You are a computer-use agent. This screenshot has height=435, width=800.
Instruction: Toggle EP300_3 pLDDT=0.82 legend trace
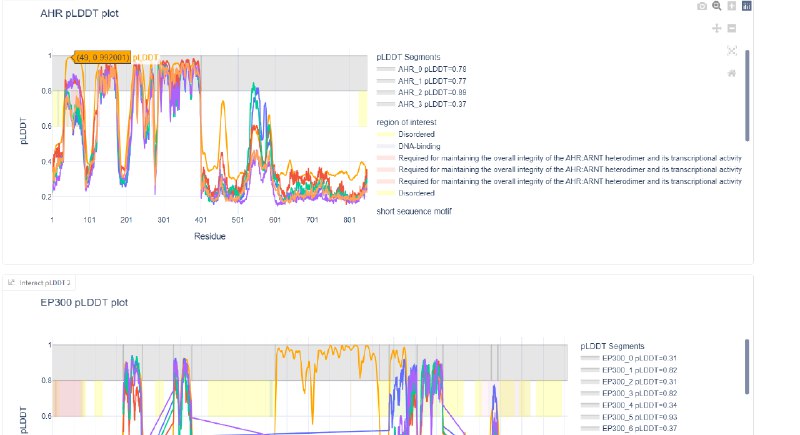coord(629,393)
